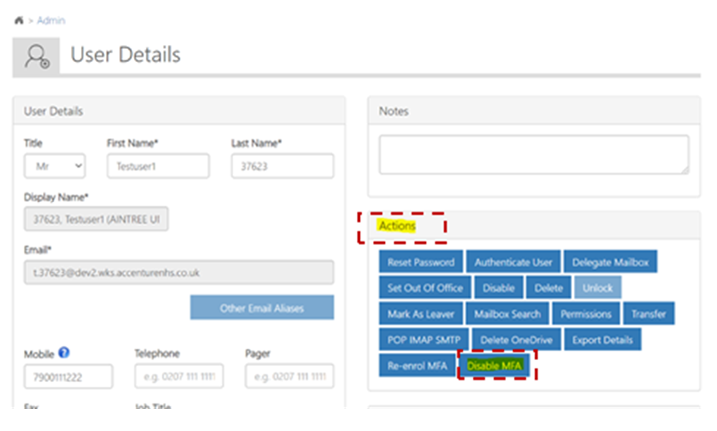Click the Disable MFA button
This screenshot has height=431, width=717.
(494, 366)
